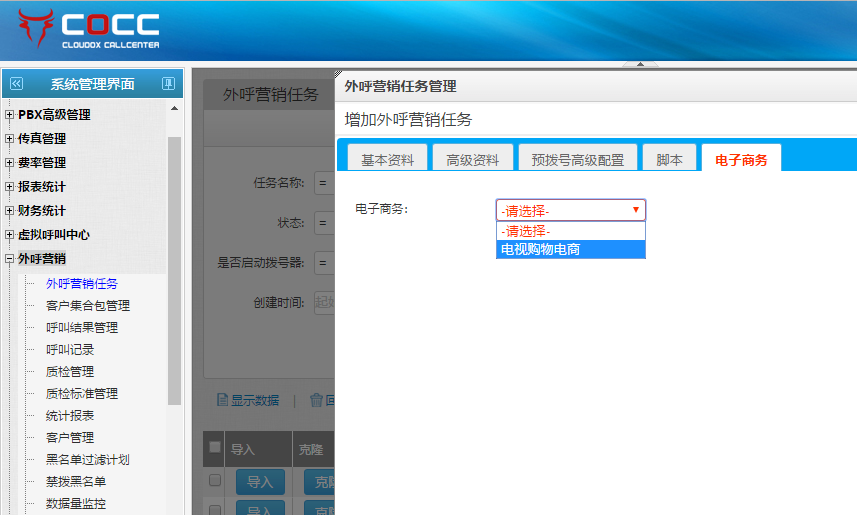The image size is (857, 515).
Task: Check the second table row checkbox
Action: pyautogui.click(x=214, y=509)
